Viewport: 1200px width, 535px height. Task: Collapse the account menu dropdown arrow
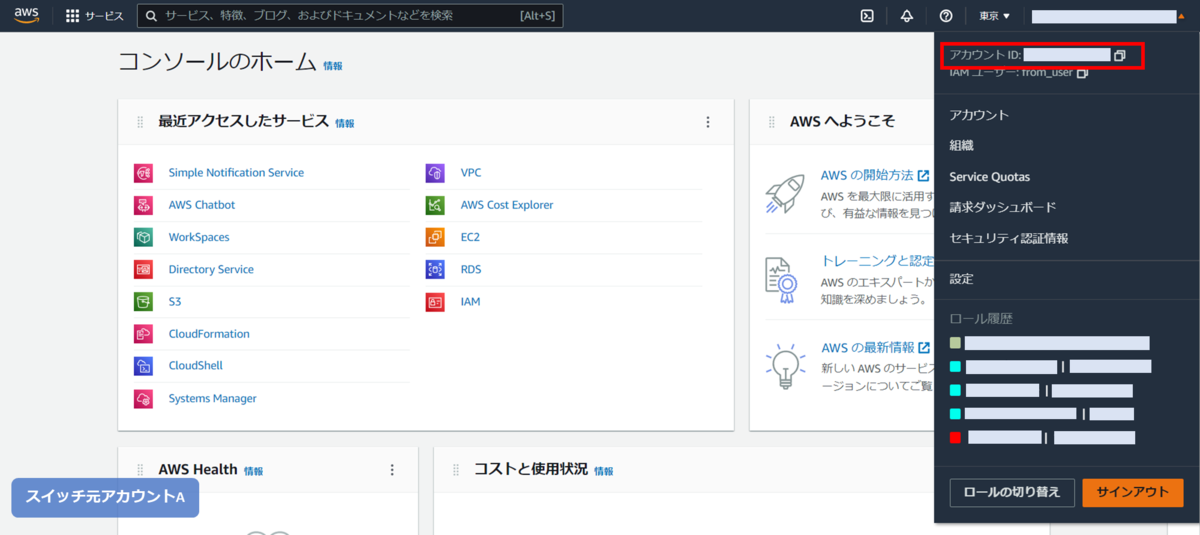tap(1180, 16)
